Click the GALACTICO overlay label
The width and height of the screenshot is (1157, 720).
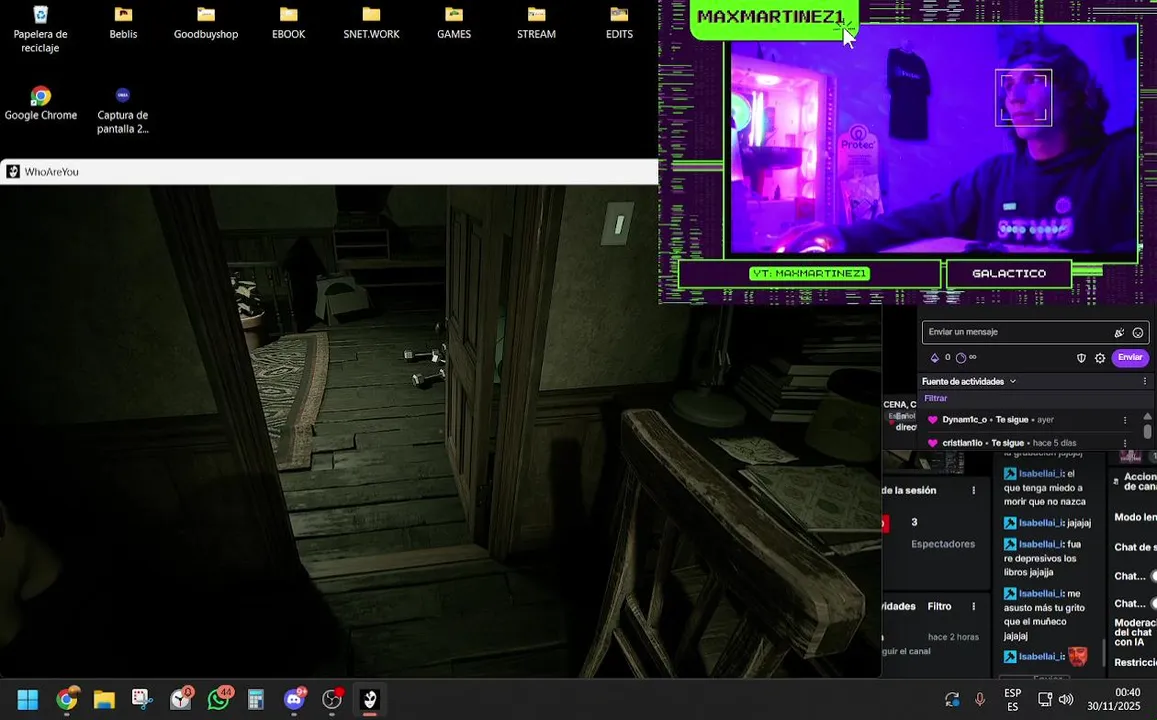coord(1009,274)
